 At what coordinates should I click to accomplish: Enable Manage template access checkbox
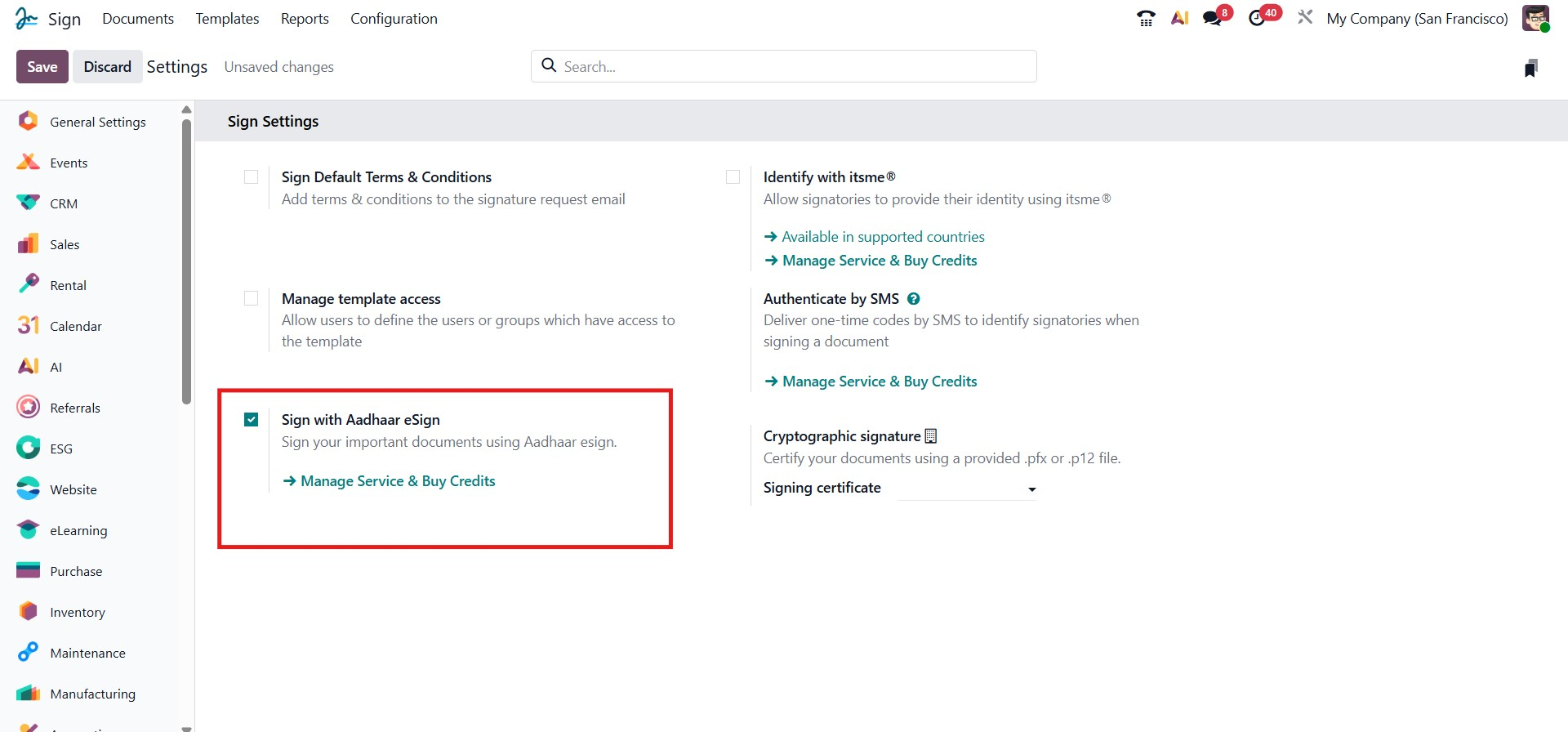click(252, 299)
